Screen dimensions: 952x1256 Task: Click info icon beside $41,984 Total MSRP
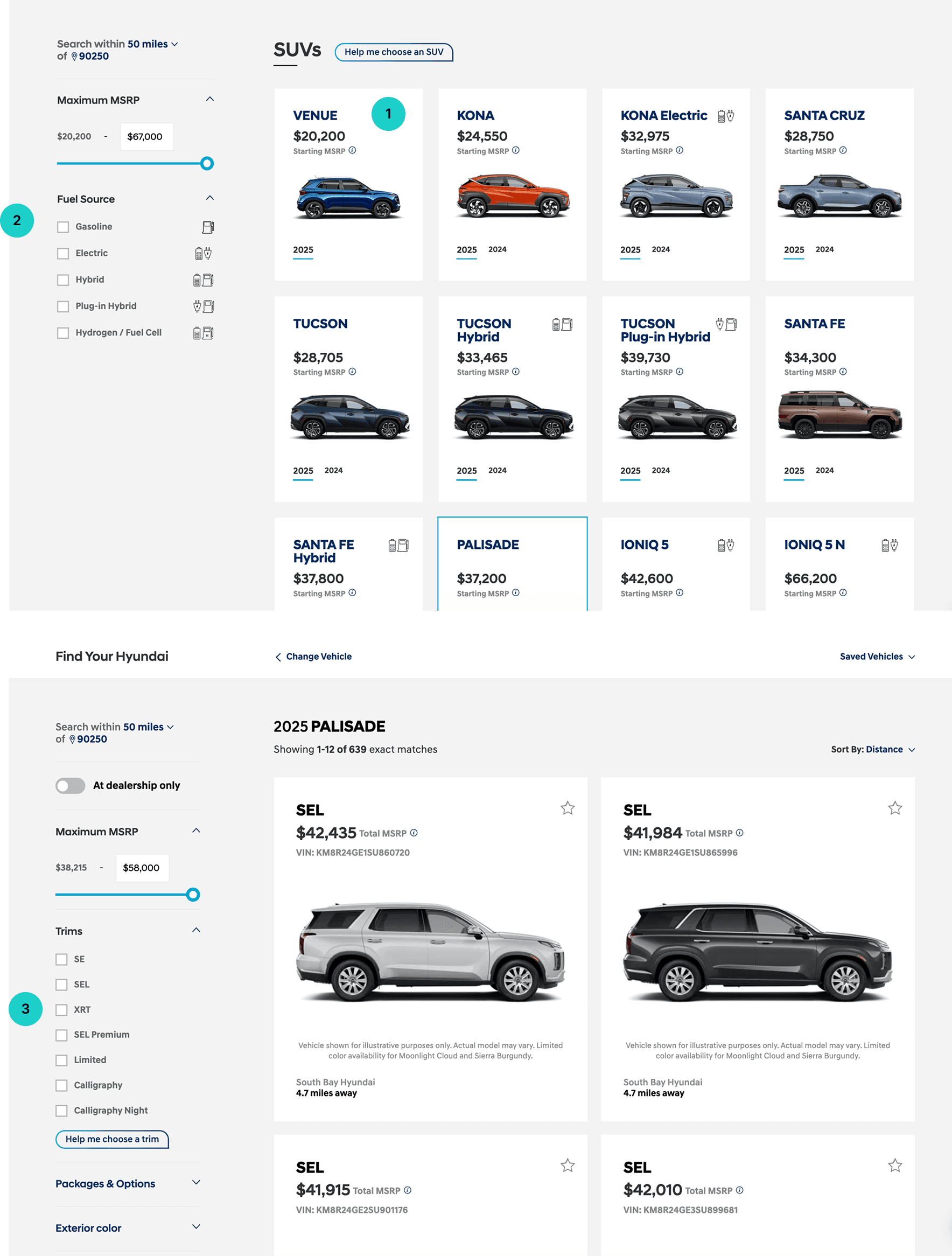pyautogui.click(x=740, y=833)
